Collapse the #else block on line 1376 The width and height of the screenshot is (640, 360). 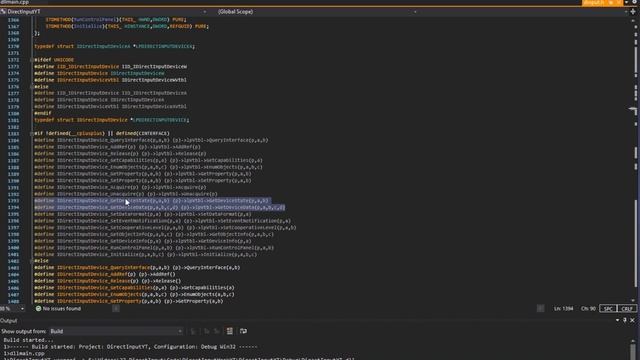tap(31, 87)
